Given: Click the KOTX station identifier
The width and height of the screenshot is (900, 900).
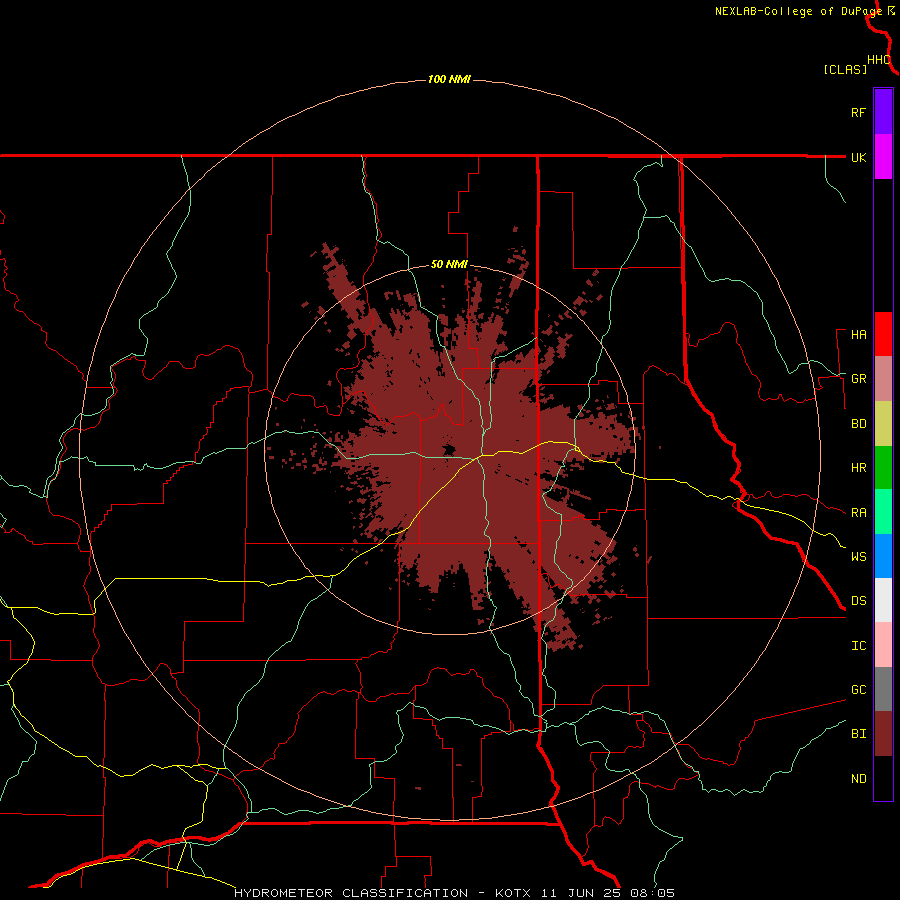Looking at the screenshot, I should click(x=513, y=893).
